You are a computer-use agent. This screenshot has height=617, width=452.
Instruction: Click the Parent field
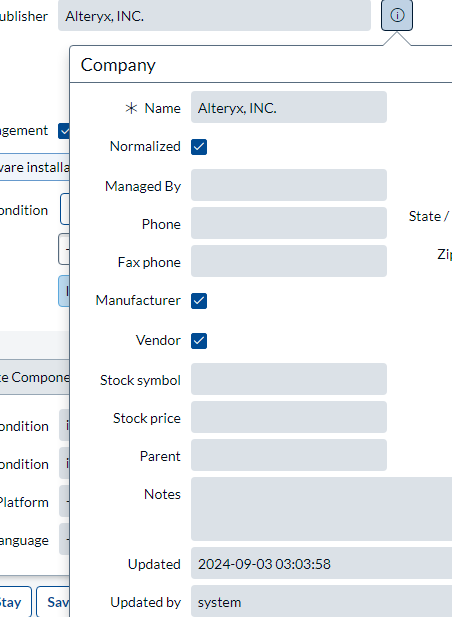[x=289, y=455]
